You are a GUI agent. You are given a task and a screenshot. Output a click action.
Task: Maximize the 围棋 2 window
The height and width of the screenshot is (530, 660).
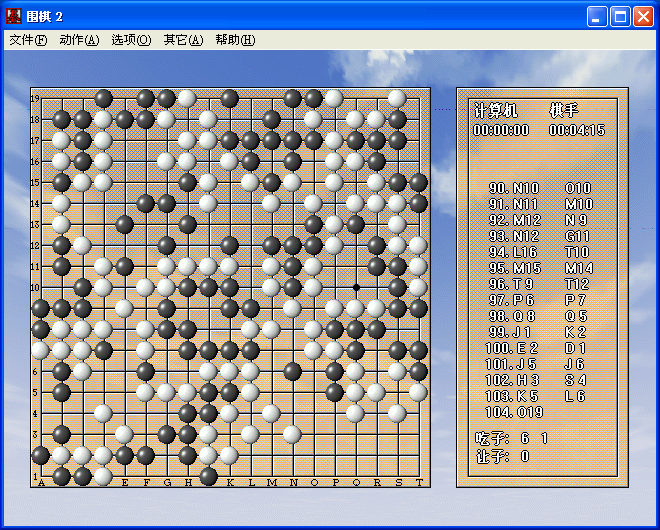point(620,16)
